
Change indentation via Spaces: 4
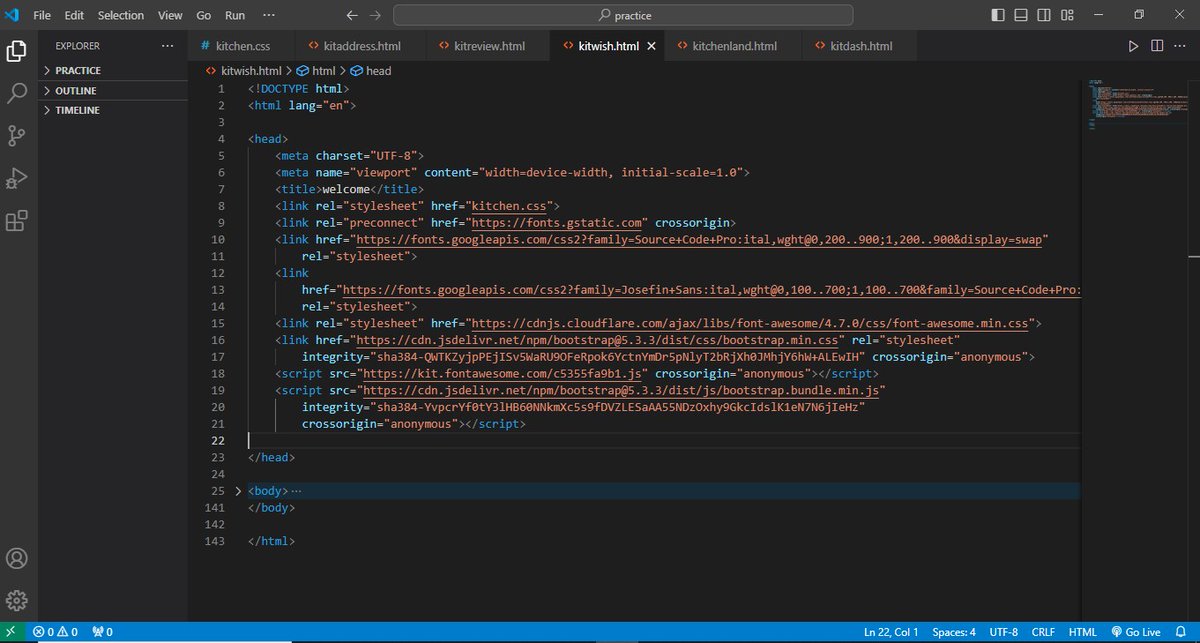pos(954,632)
